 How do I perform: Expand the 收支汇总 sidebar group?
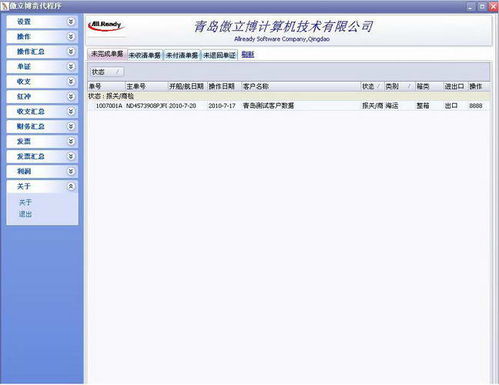[71, 111]
